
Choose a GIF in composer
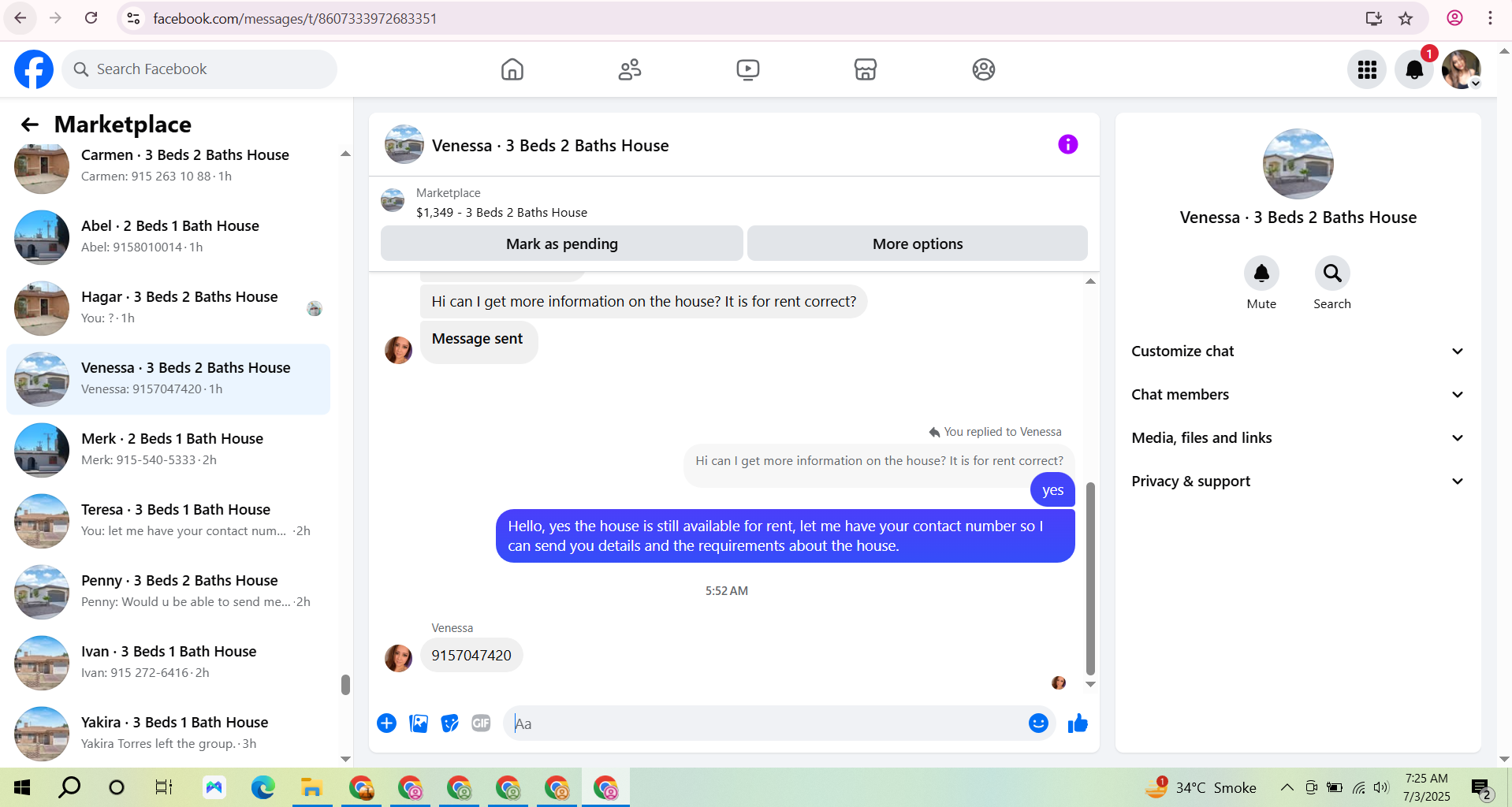[481, 723]
